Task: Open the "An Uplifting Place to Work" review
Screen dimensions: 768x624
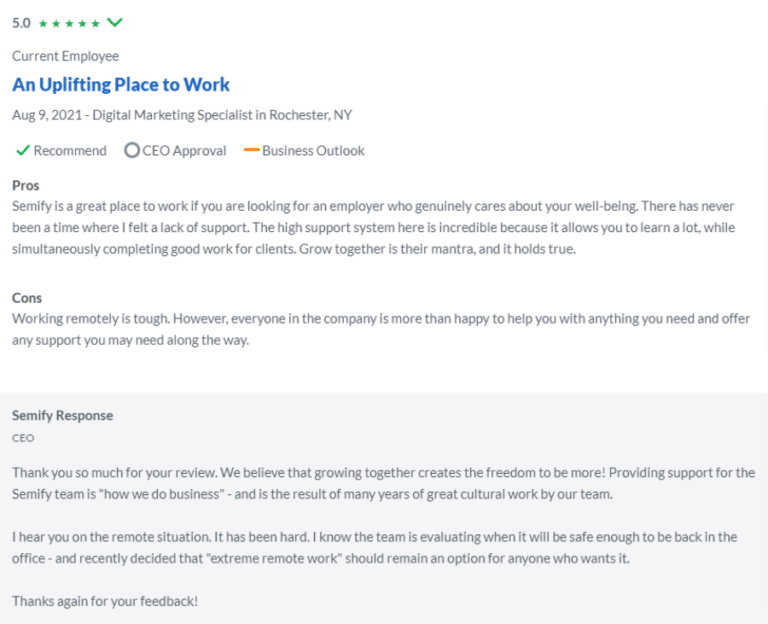Action: point(121,85)
